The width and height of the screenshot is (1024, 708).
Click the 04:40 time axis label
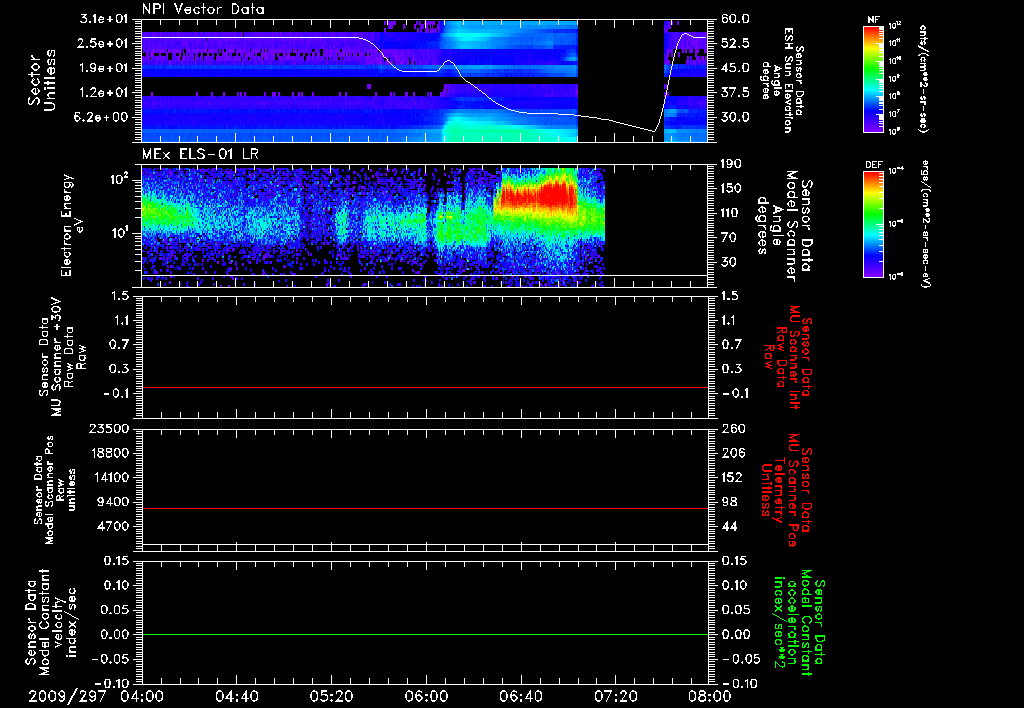pyautogui.click(x=236, y=696)
